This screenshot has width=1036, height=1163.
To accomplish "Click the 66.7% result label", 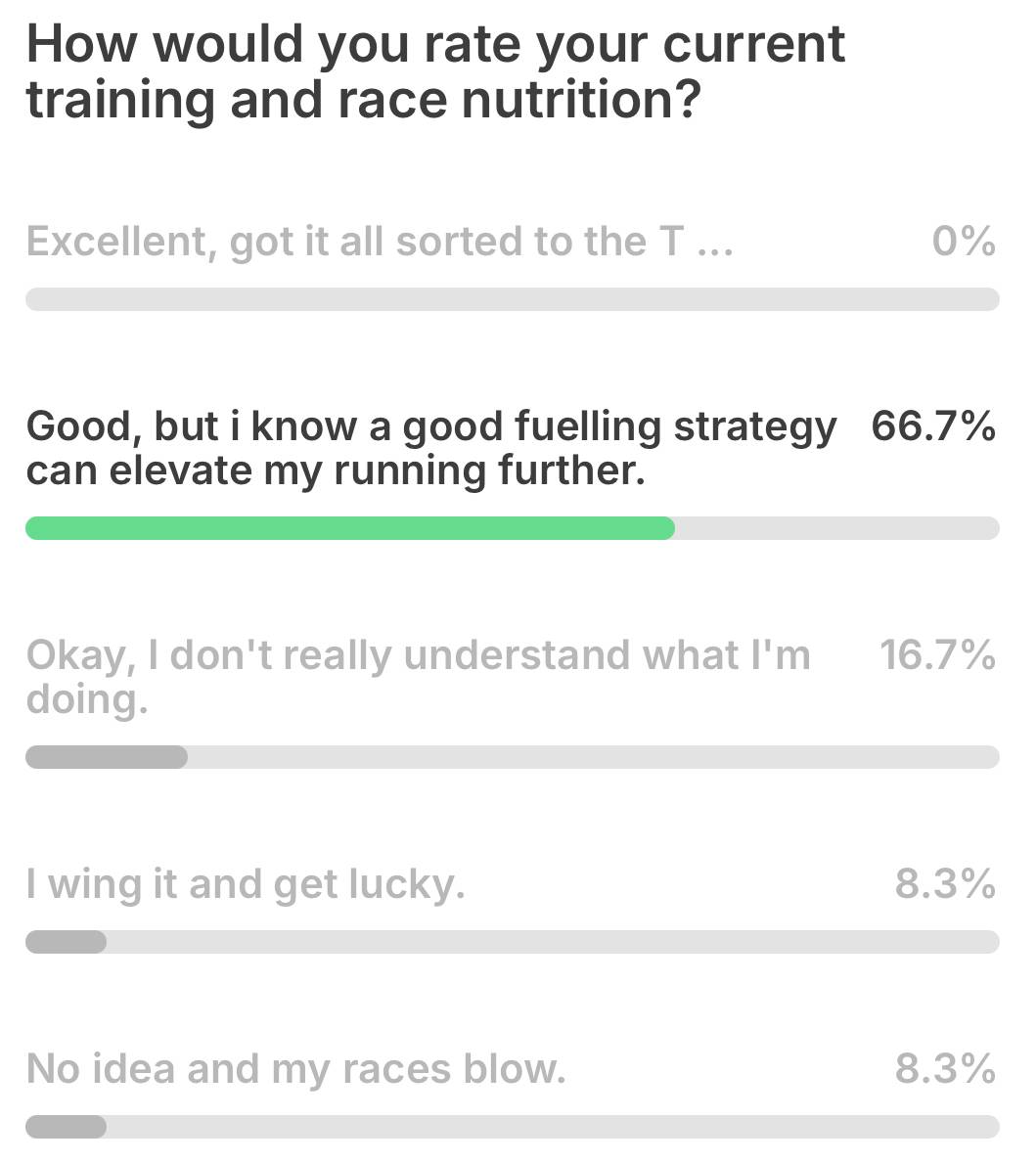I will (x=933, y=425).
